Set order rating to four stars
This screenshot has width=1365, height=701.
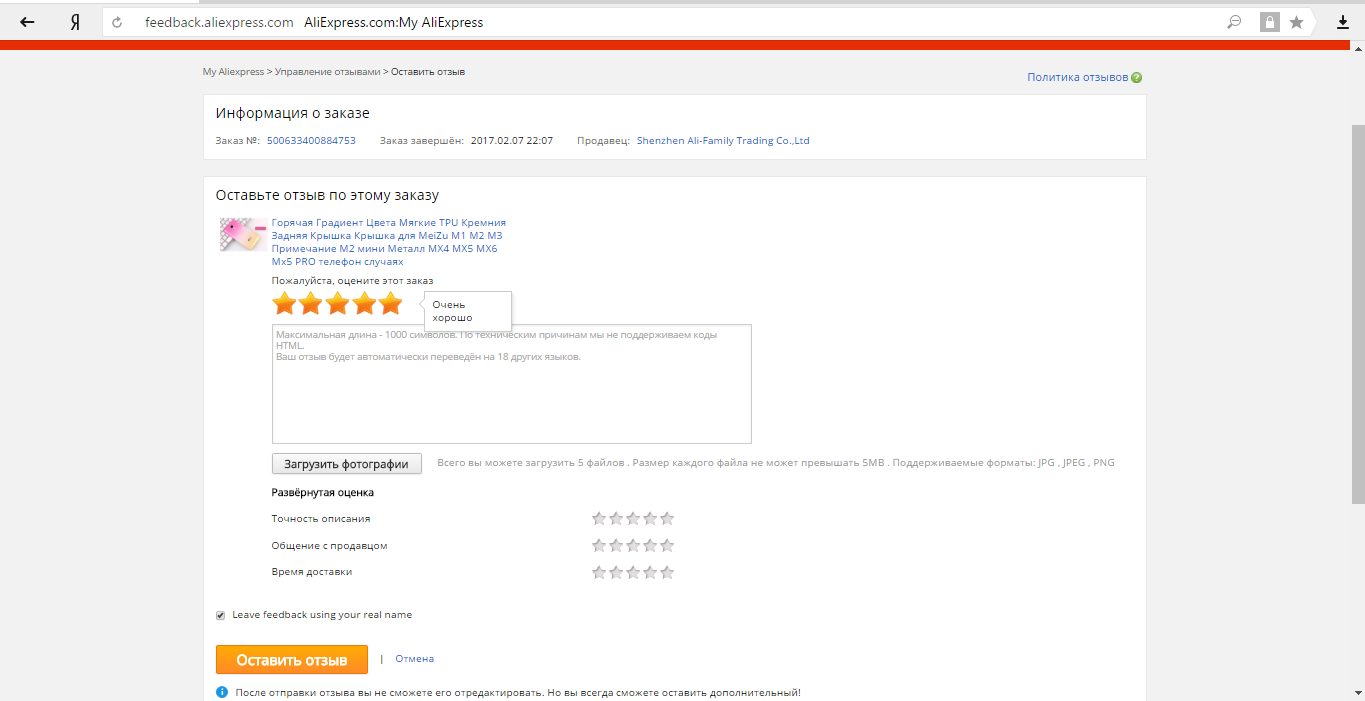pos(364,303)
